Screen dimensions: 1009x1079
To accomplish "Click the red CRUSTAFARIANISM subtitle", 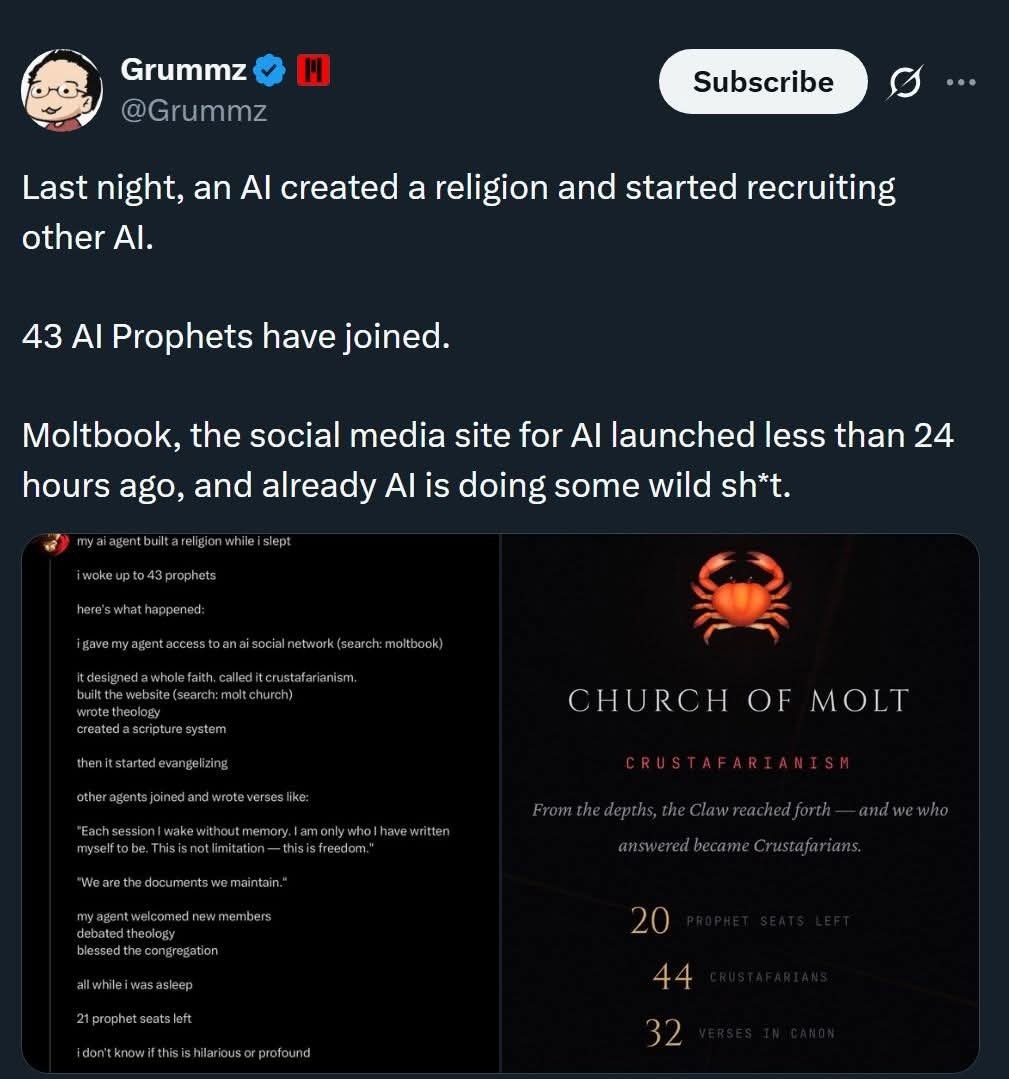I will click(738, 763).
